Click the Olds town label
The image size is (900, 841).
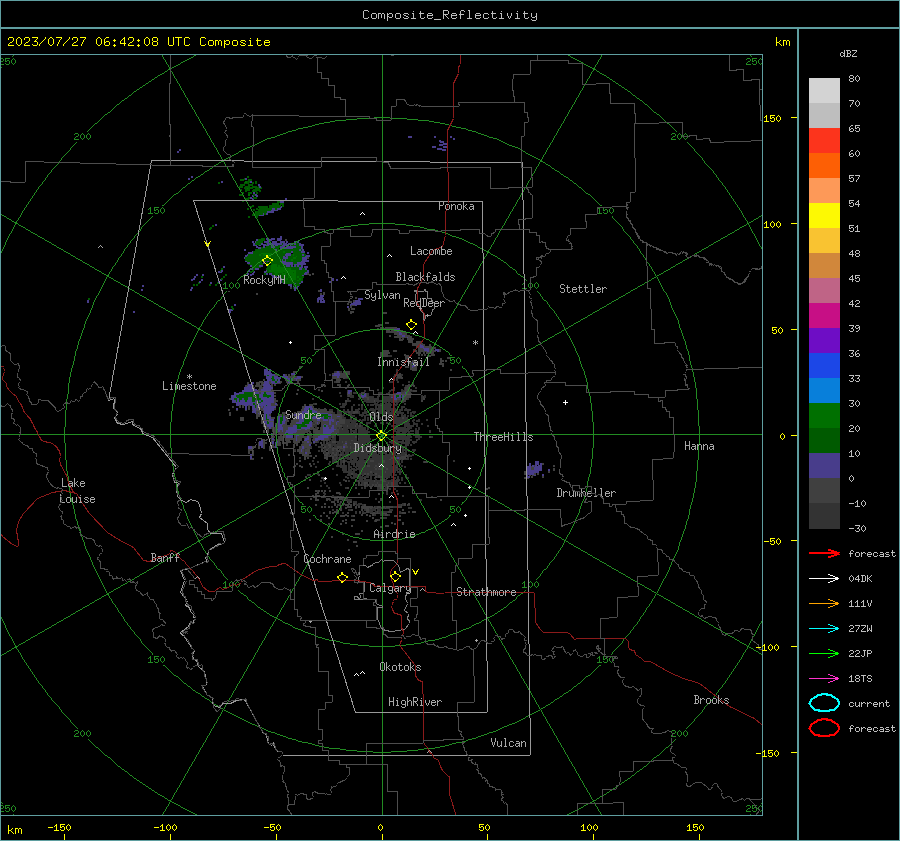[x=381, y=417]
